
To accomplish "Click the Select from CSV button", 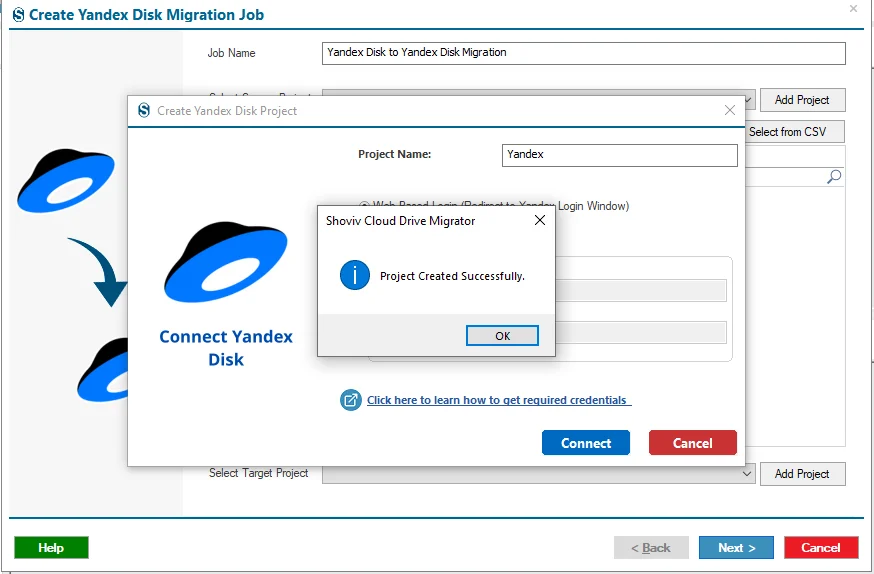I will 795,132.
